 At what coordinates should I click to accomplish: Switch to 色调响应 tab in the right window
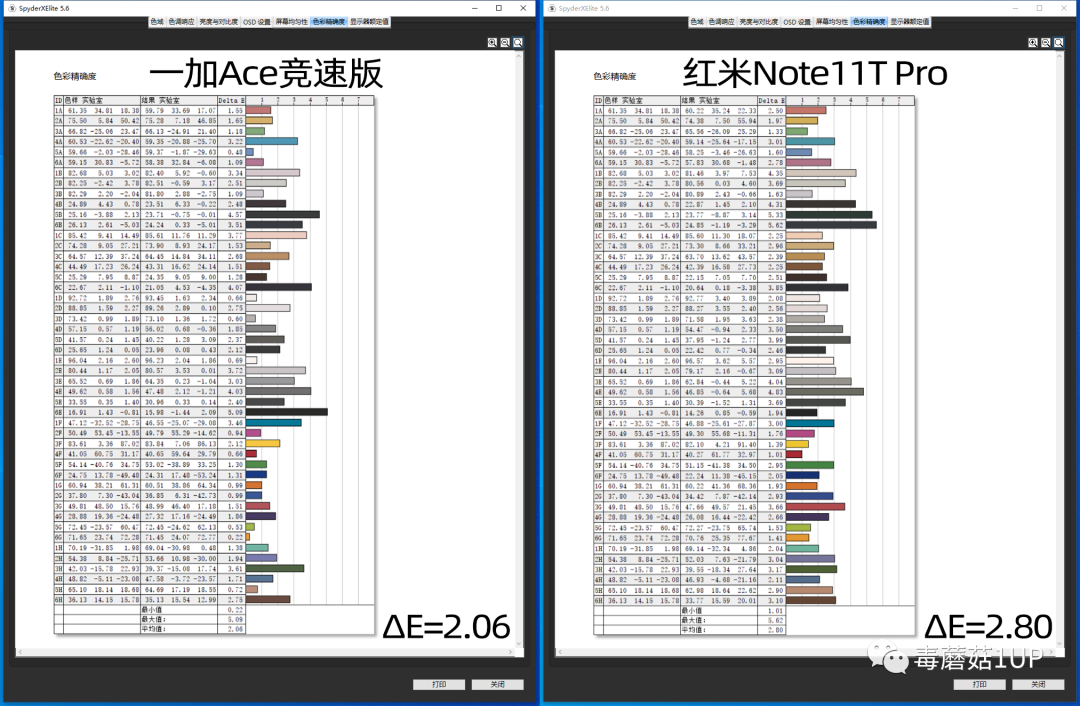click(721, 22)
